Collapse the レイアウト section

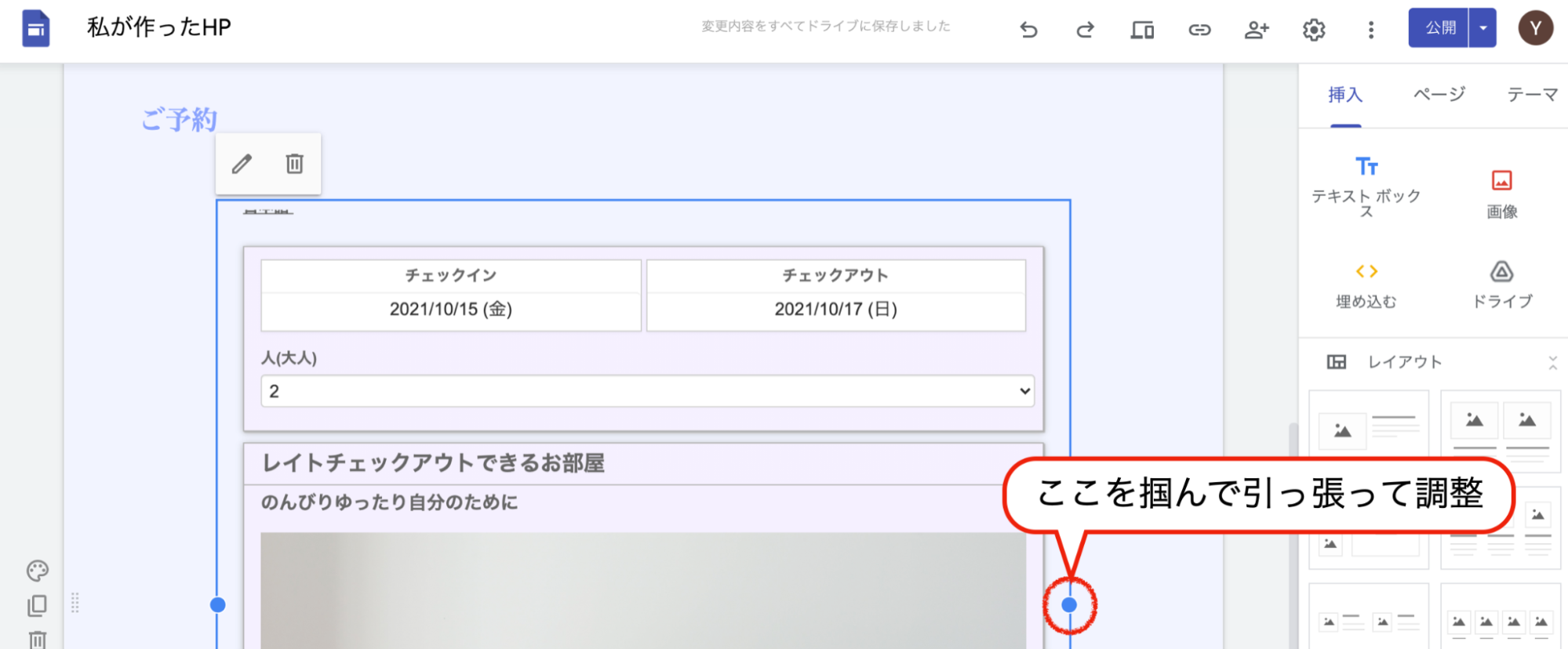[x=1552, y=362]
